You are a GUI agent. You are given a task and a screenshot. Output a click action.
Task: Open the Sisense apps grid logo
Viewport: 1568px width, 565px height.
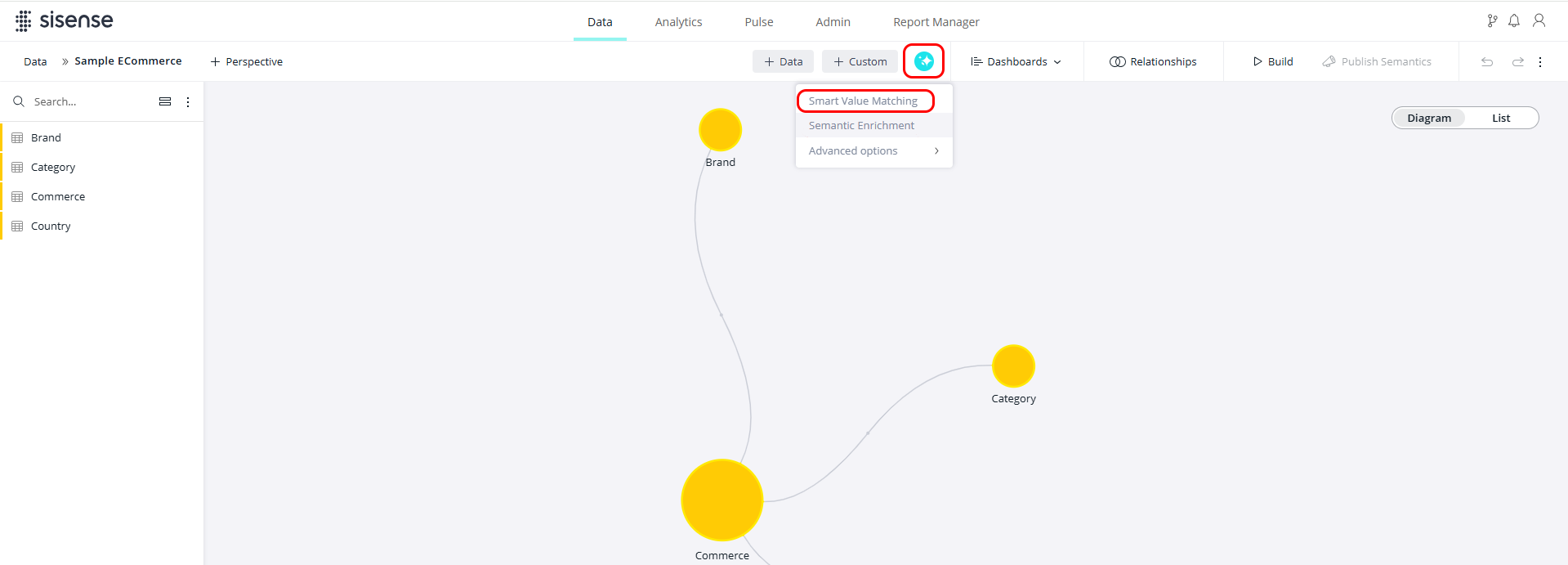click(x=24, y=21)
